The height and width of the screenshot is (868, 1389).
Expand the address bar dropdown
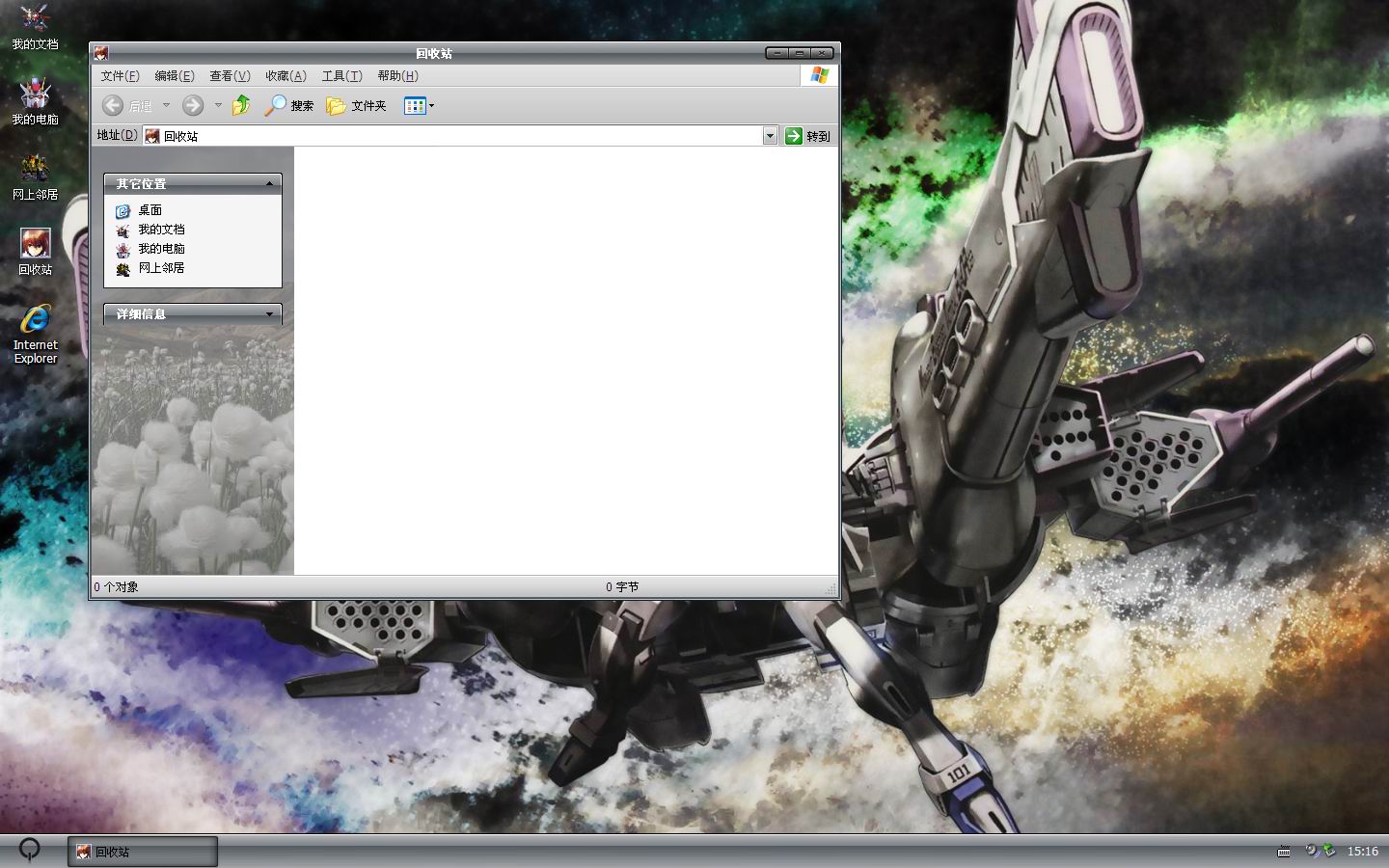pos(770,136)
